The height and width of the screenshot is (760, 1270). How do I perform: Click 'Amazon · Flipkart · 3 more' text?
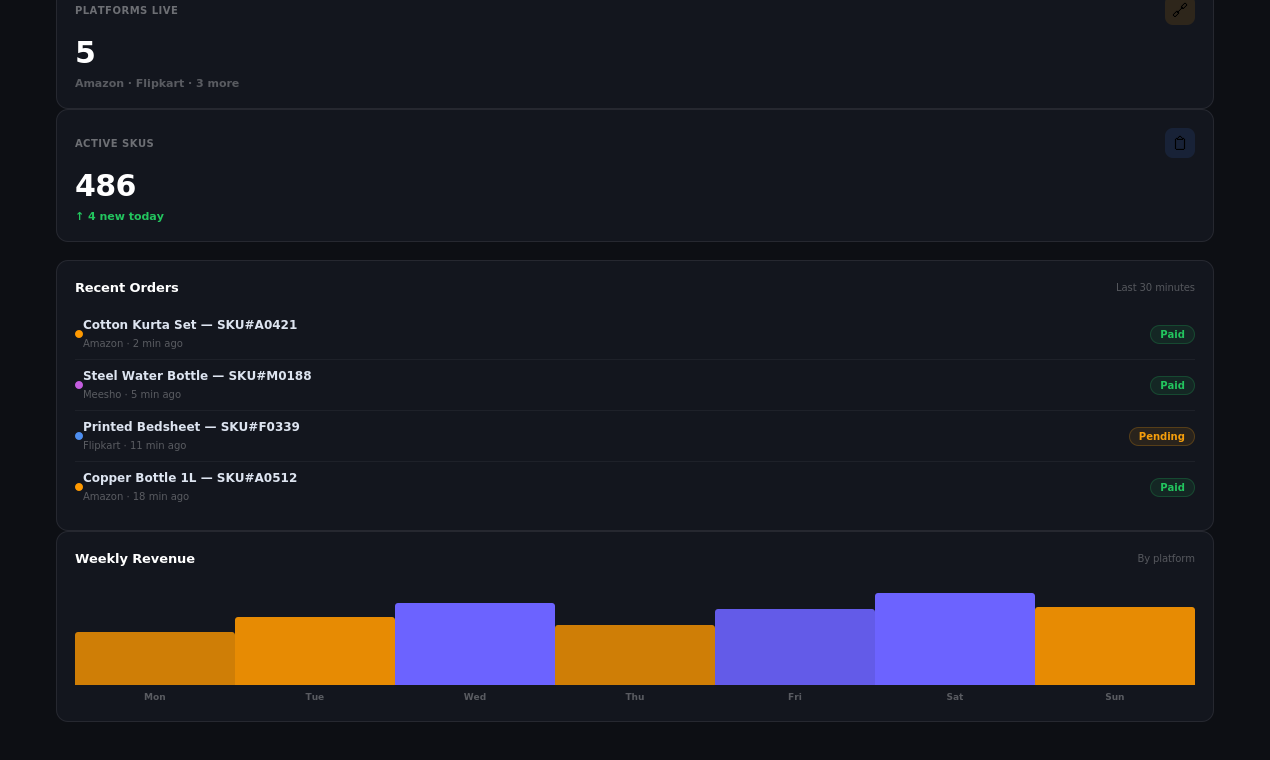157,83
